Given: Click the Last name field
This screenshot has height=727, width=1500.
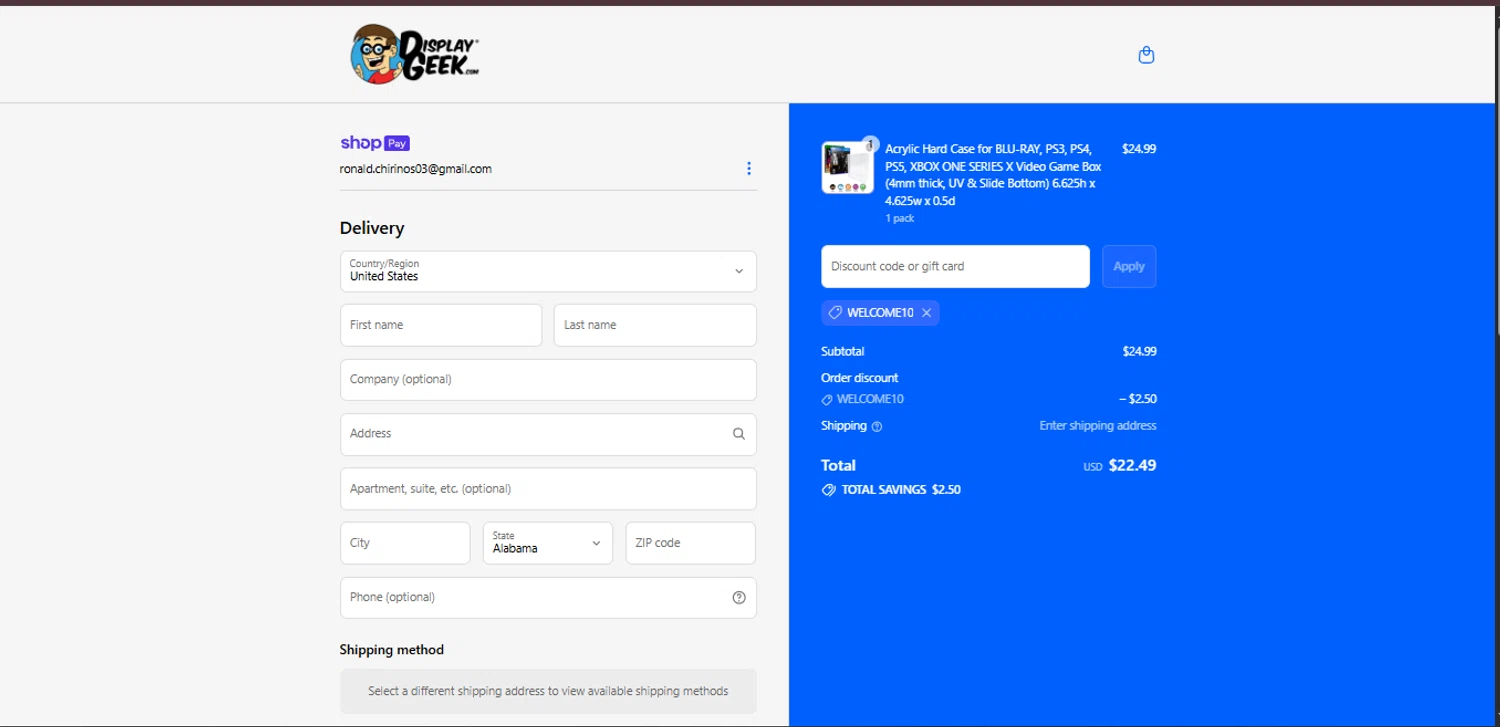Looking at the screenshot, I should pos(655,325).
